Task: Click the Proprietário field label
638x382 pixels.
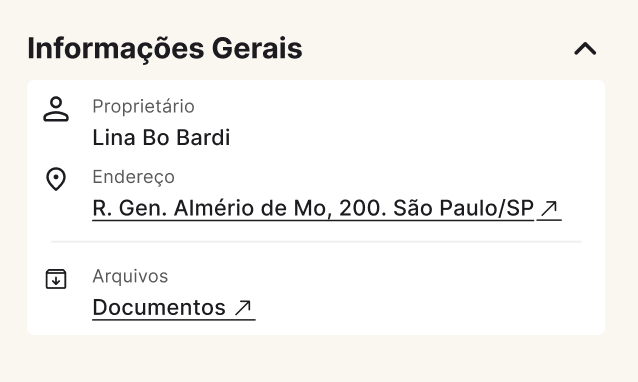Action: pos(143,107)
